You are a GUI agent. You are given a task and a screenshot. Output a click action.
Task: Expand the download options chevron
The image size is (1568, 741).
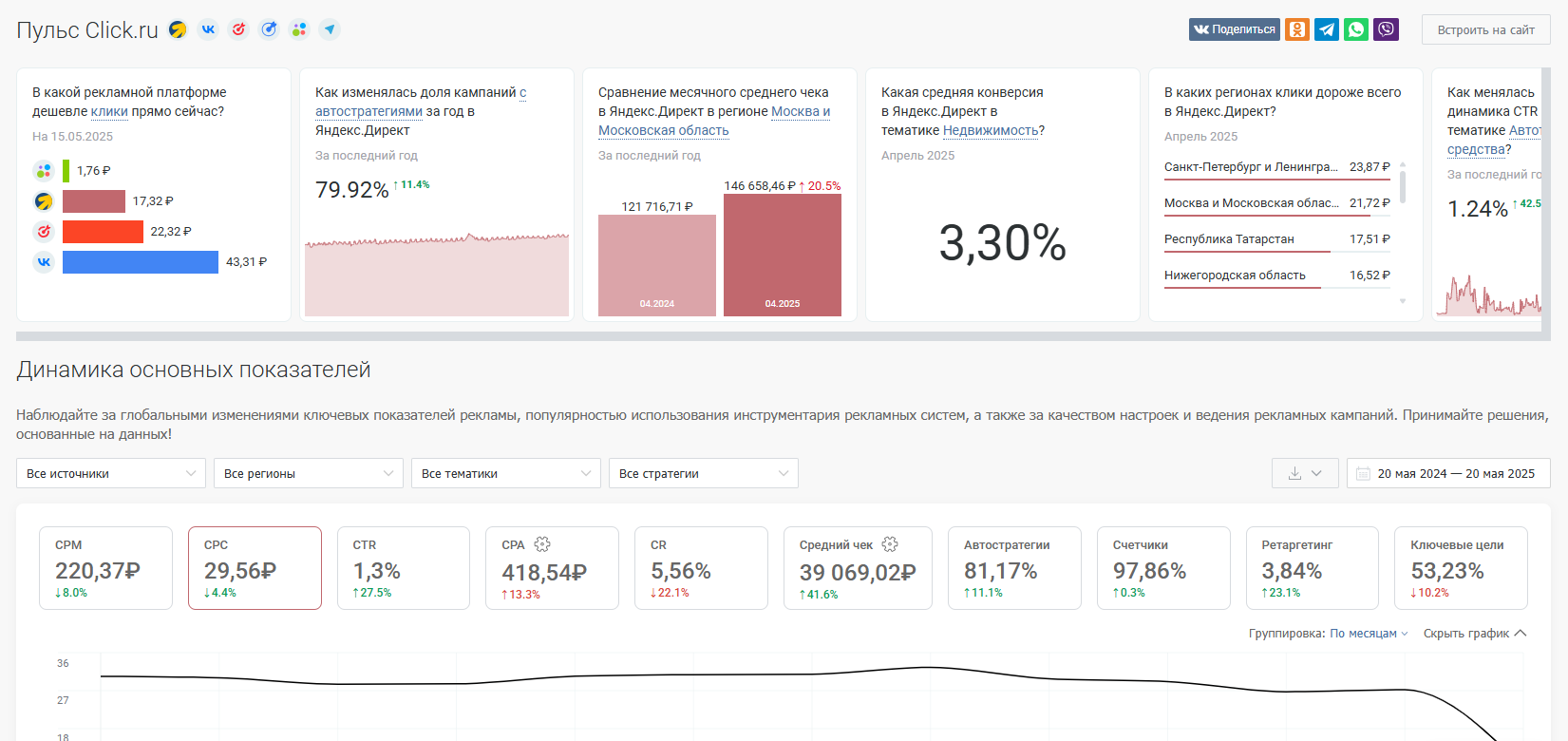[x=1316, y=473]
